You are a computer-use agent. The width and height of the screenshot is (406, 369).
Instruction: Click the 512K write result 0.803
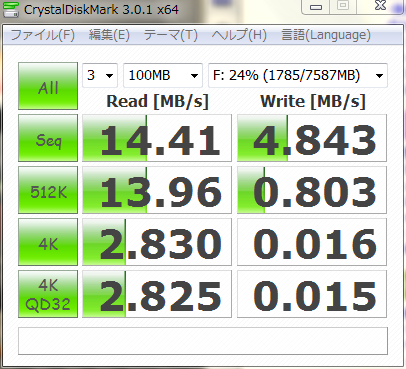(x=312, y=190)
